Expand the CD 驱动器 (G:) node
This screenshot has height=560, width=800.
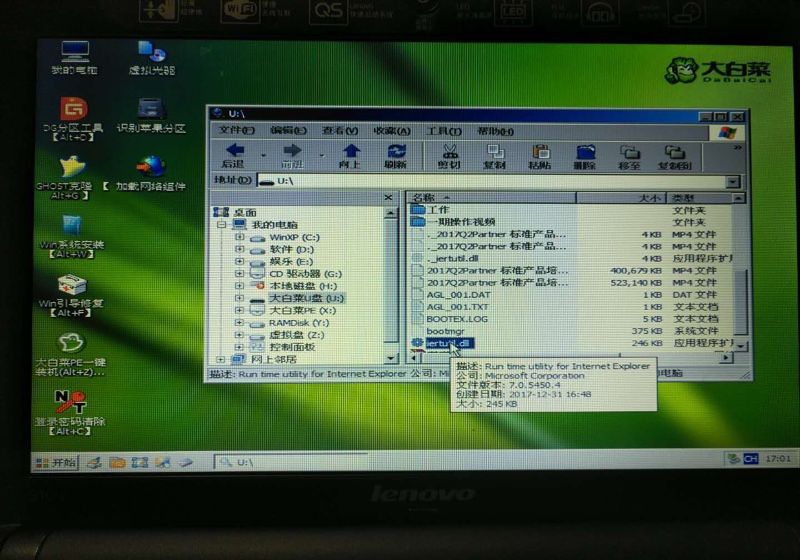pos(239,273)
